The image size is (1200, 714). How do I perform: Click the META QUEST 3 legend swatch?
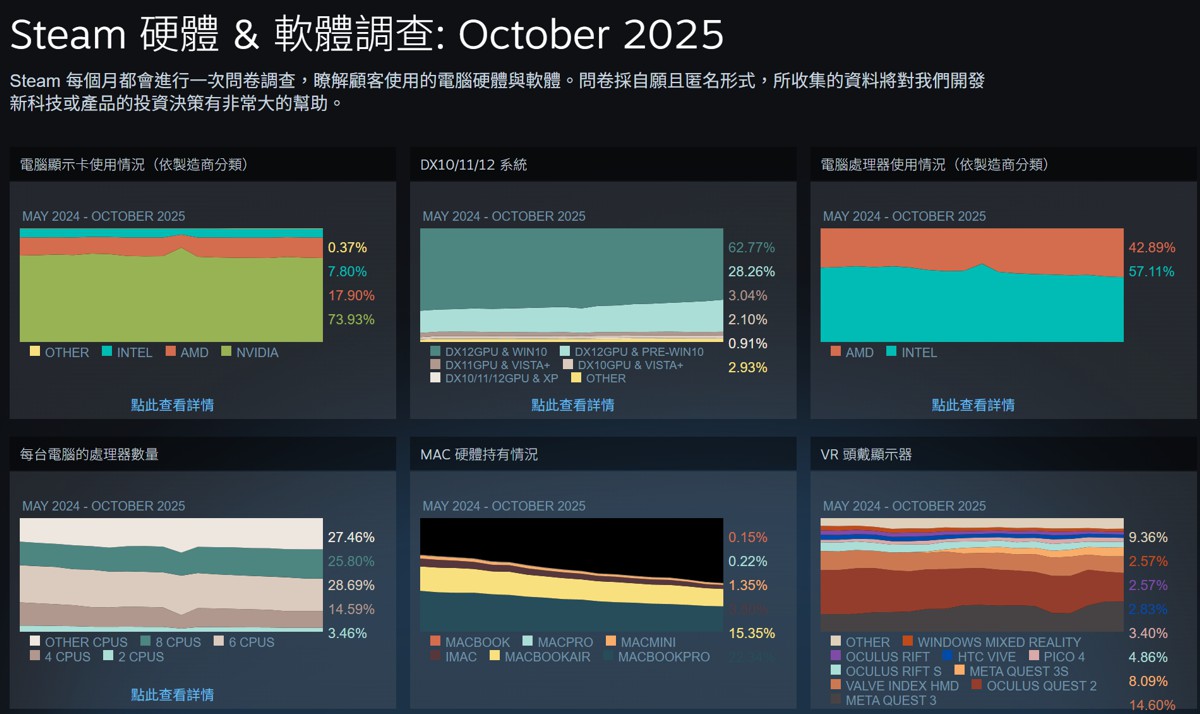(x=836, y=699)
